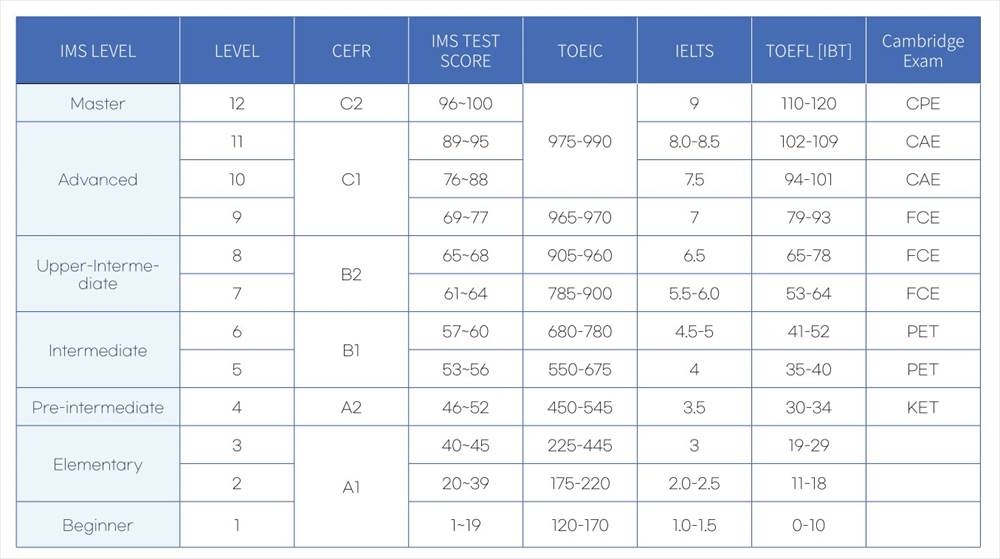The width and height of the screenshot is (1000, 559).
Task: Select the A1 CEFR cell
Action: coord(351,487)
